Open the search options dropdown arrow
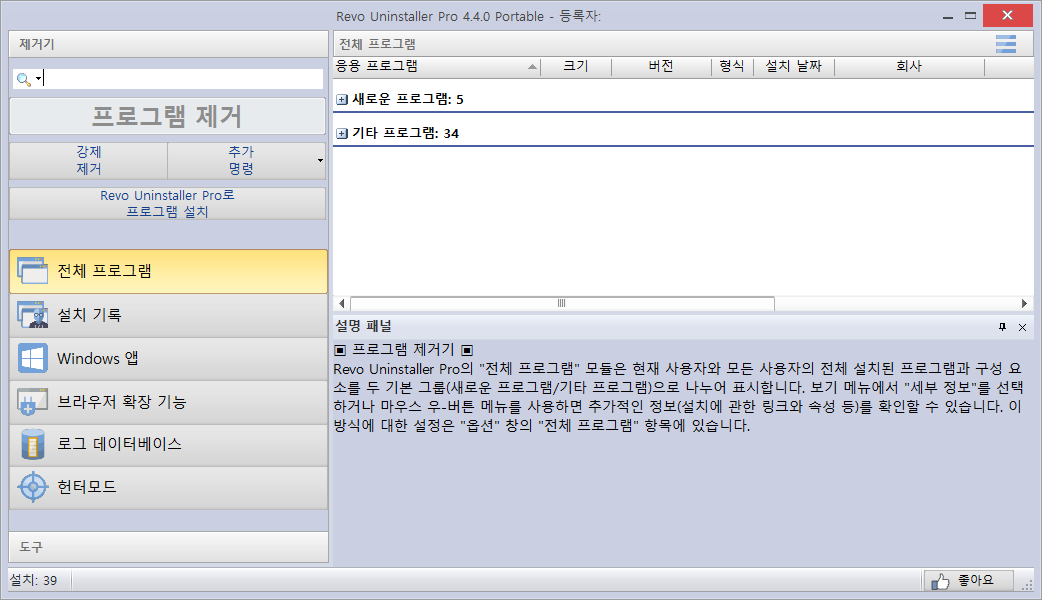Screen dimensions: 1042x600 click(39, 79)
